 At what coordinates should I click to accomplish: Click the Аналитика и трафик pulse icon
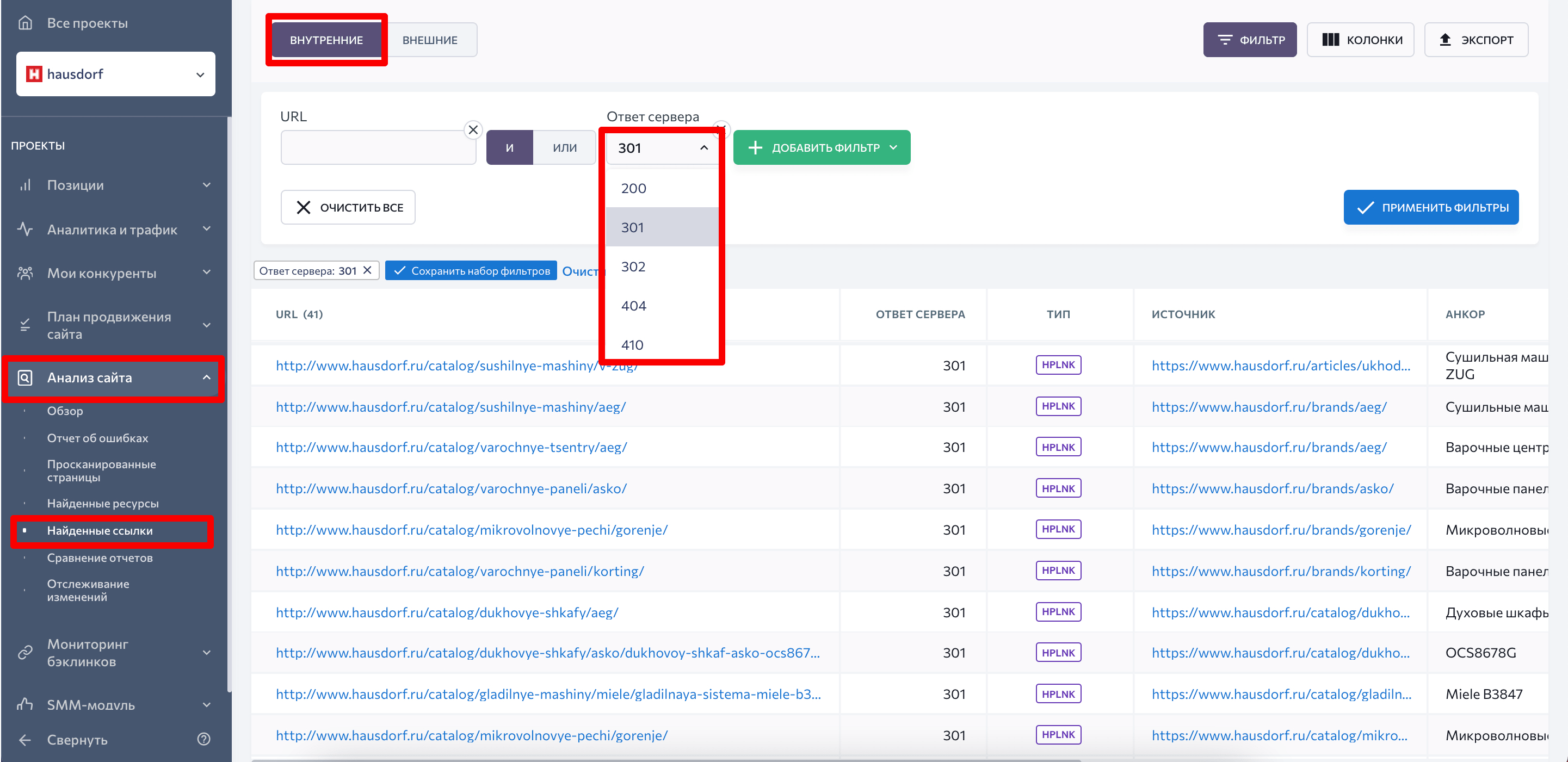pos(25,230)
